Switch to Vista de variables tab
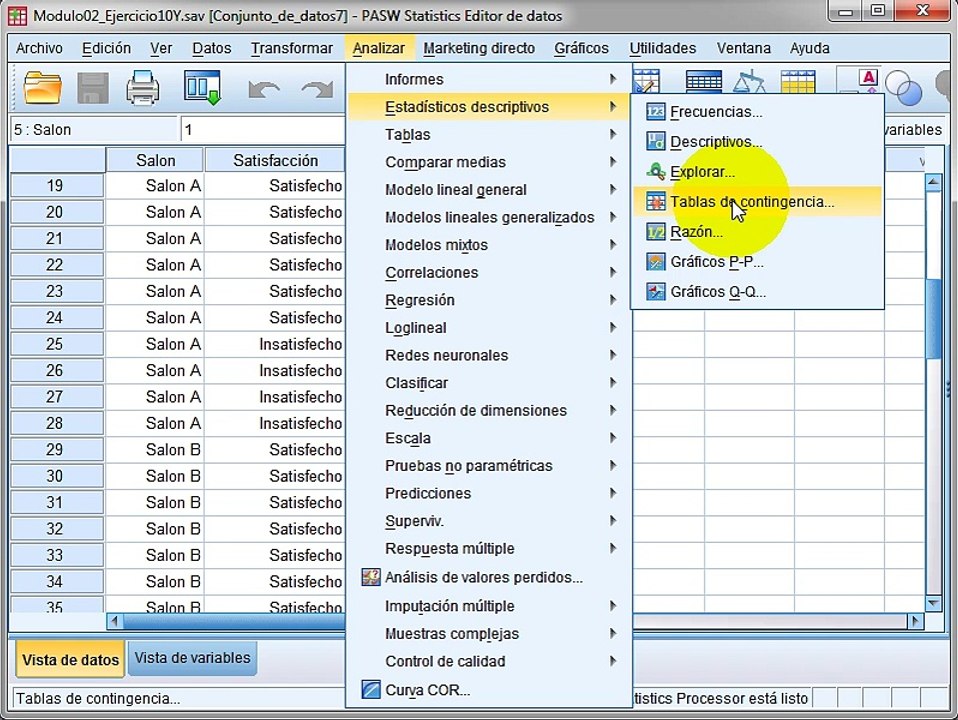 192,658
